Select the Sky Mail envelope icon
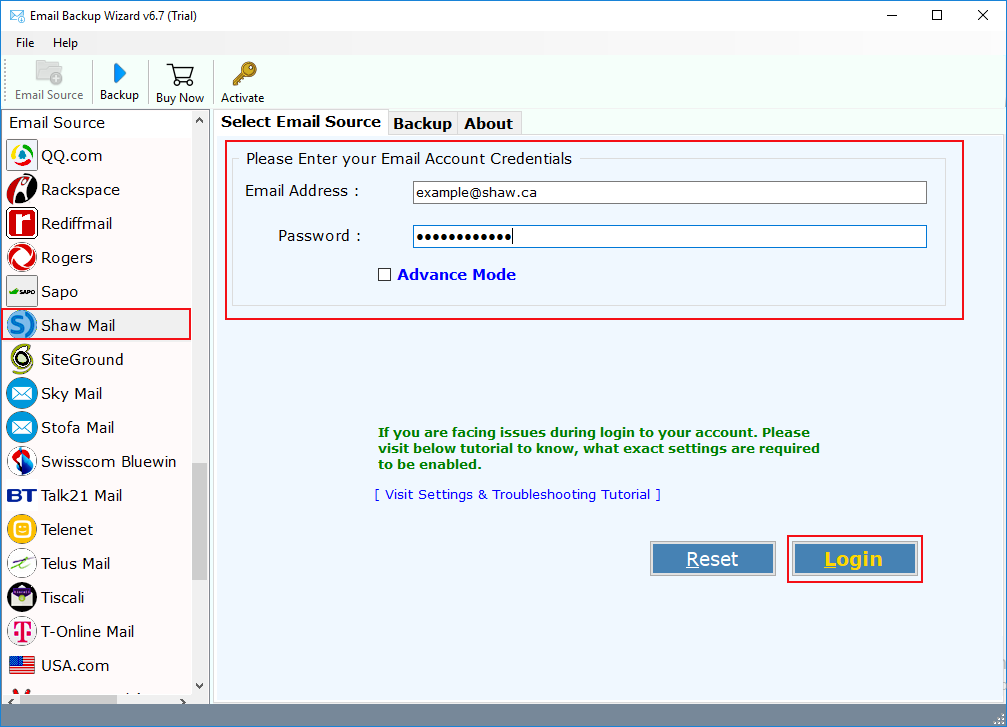Image resolution: width=1007 pixels, height=727 pixels. pos(22,393)
